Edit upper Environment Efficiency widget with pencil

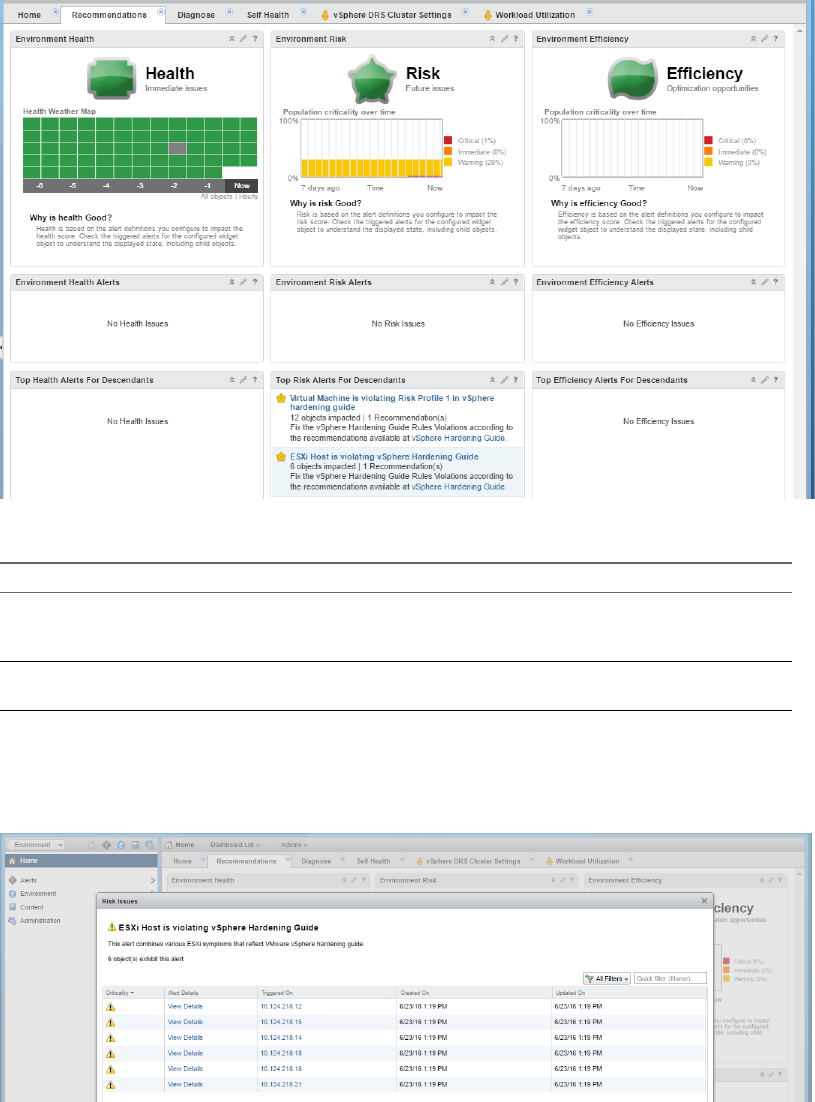[x=764, y=39]
